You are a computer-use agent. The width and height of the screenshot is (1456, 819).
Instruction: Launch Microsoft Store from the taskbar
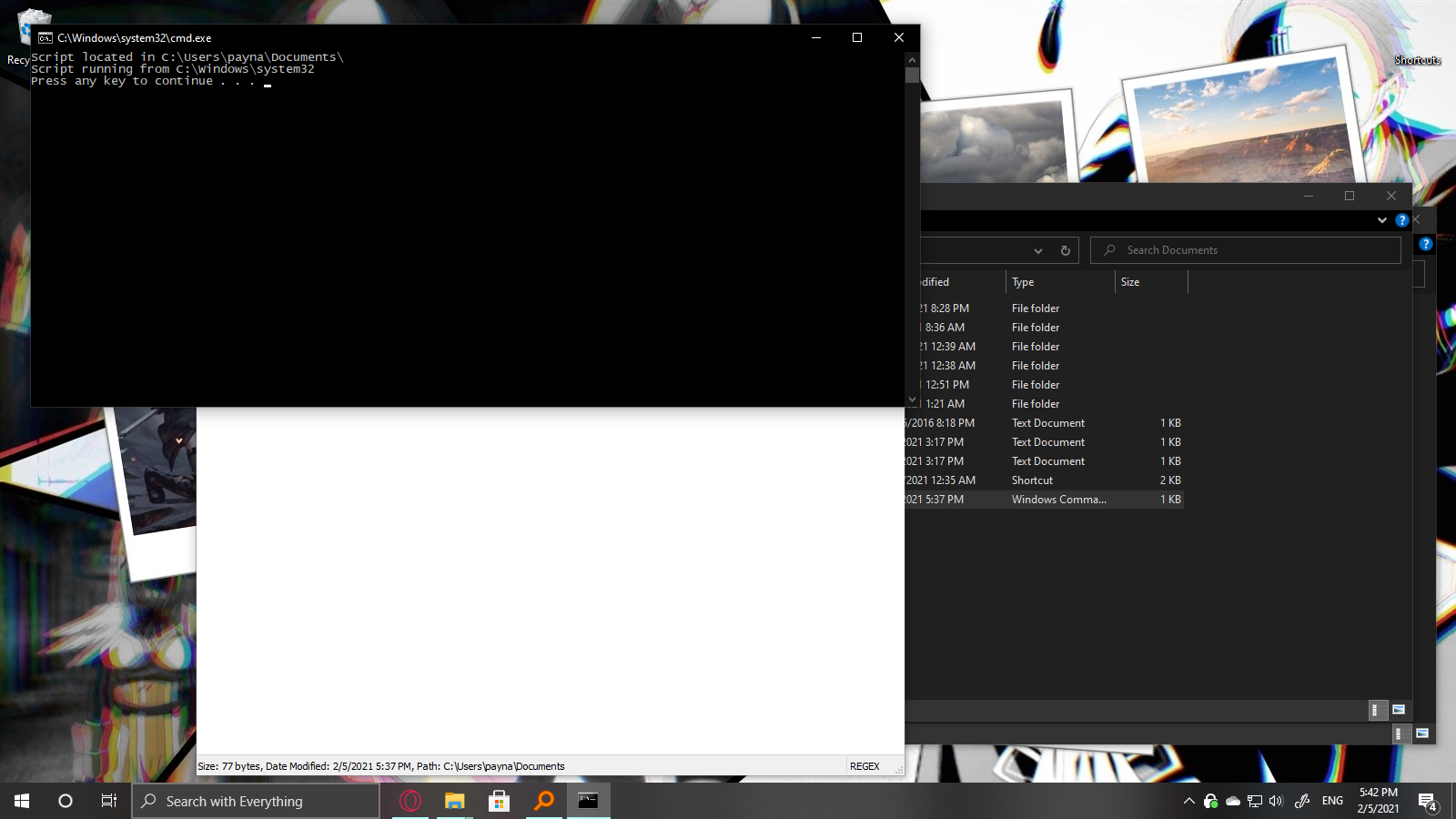[499, 801]
